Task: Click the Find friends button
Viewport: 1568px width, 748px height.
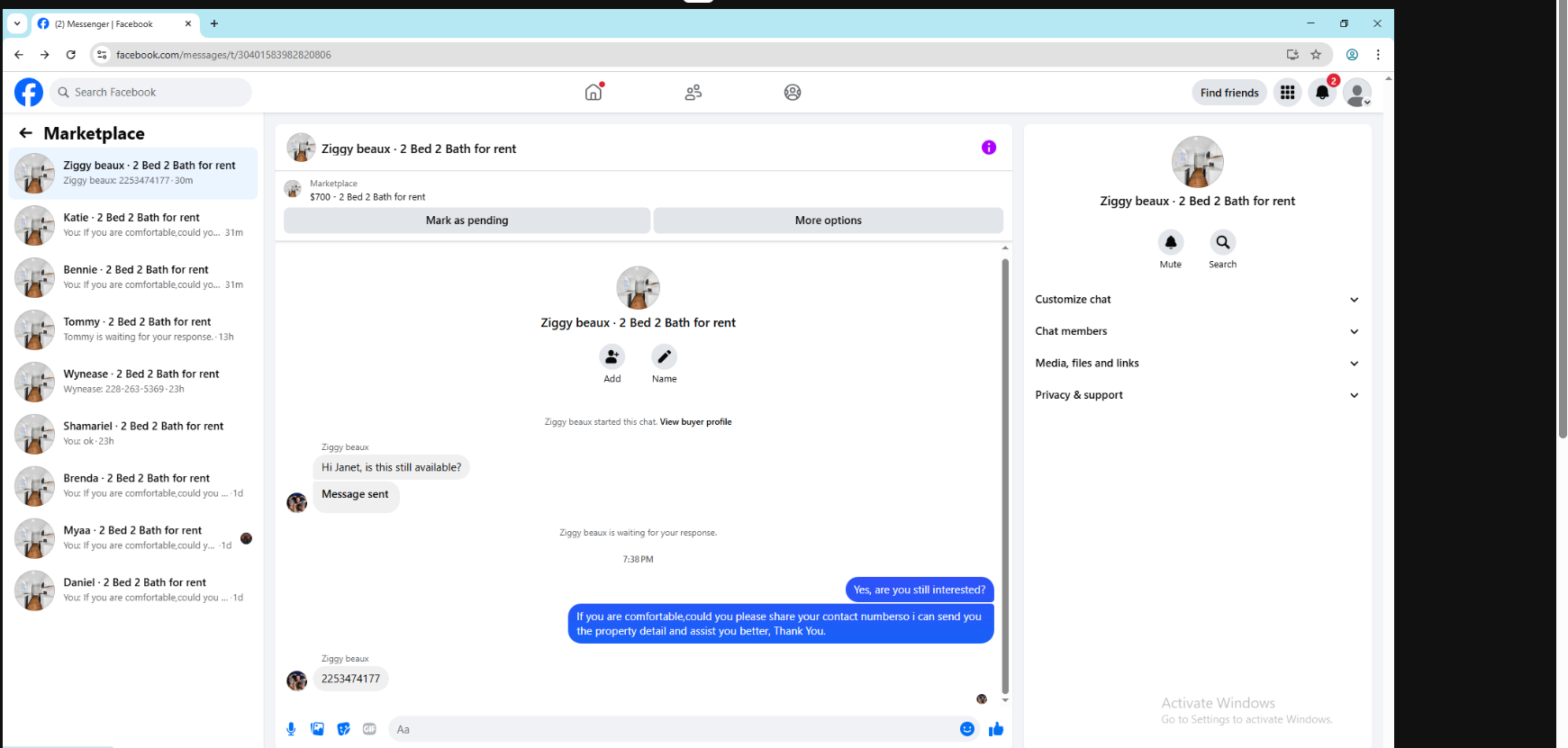Action: coord(1229,93)
